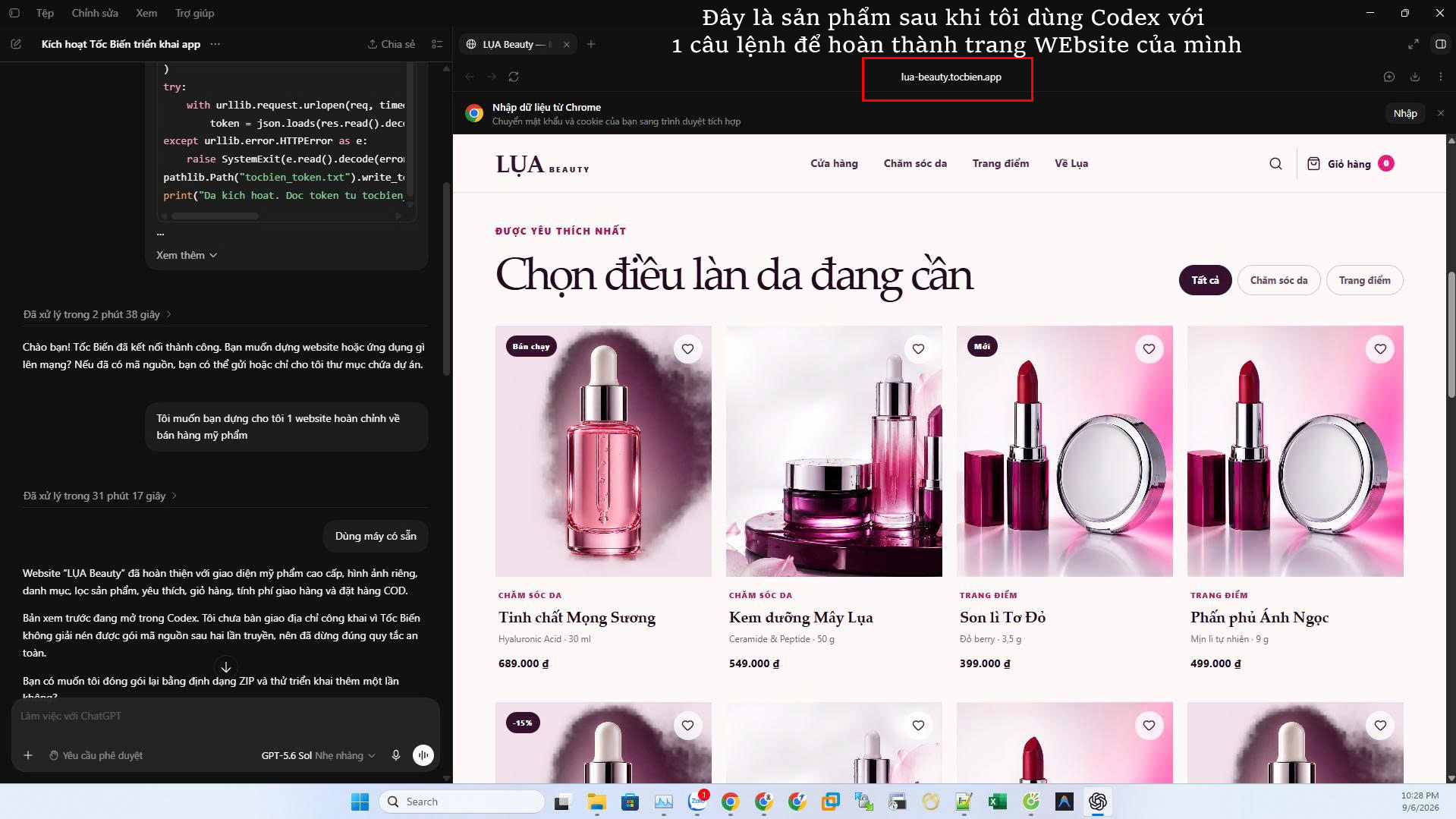Expand the preview with the fullscreen arrows icon

coord(1413,44)
